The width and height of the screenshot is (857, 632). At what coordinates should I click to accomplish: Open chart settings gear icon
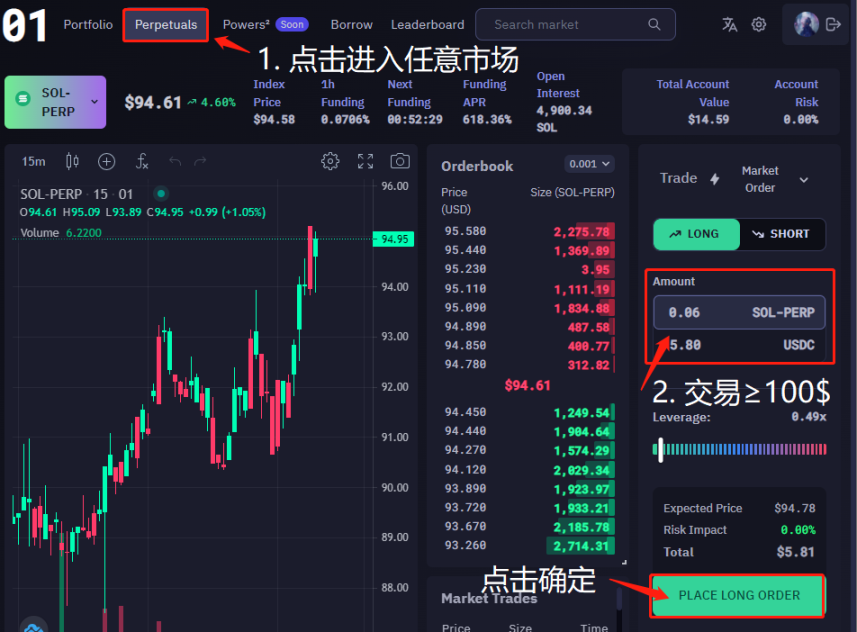coord(330,162)
